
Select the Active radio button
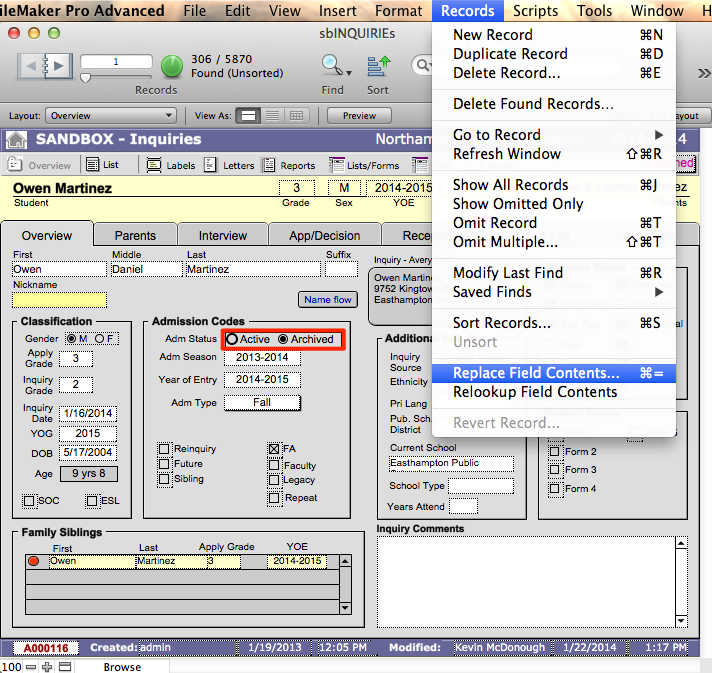[232, 339]
